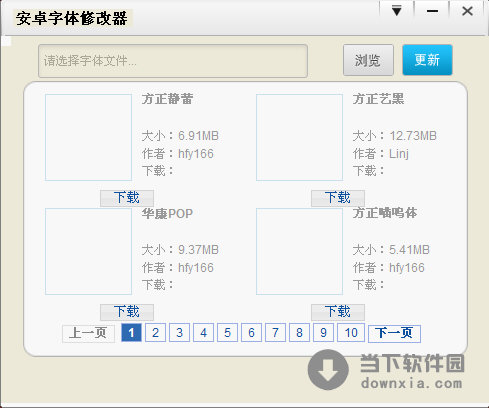Open the title bar dropdown triangle menu
489x408 pixels.
pos(396,11)
